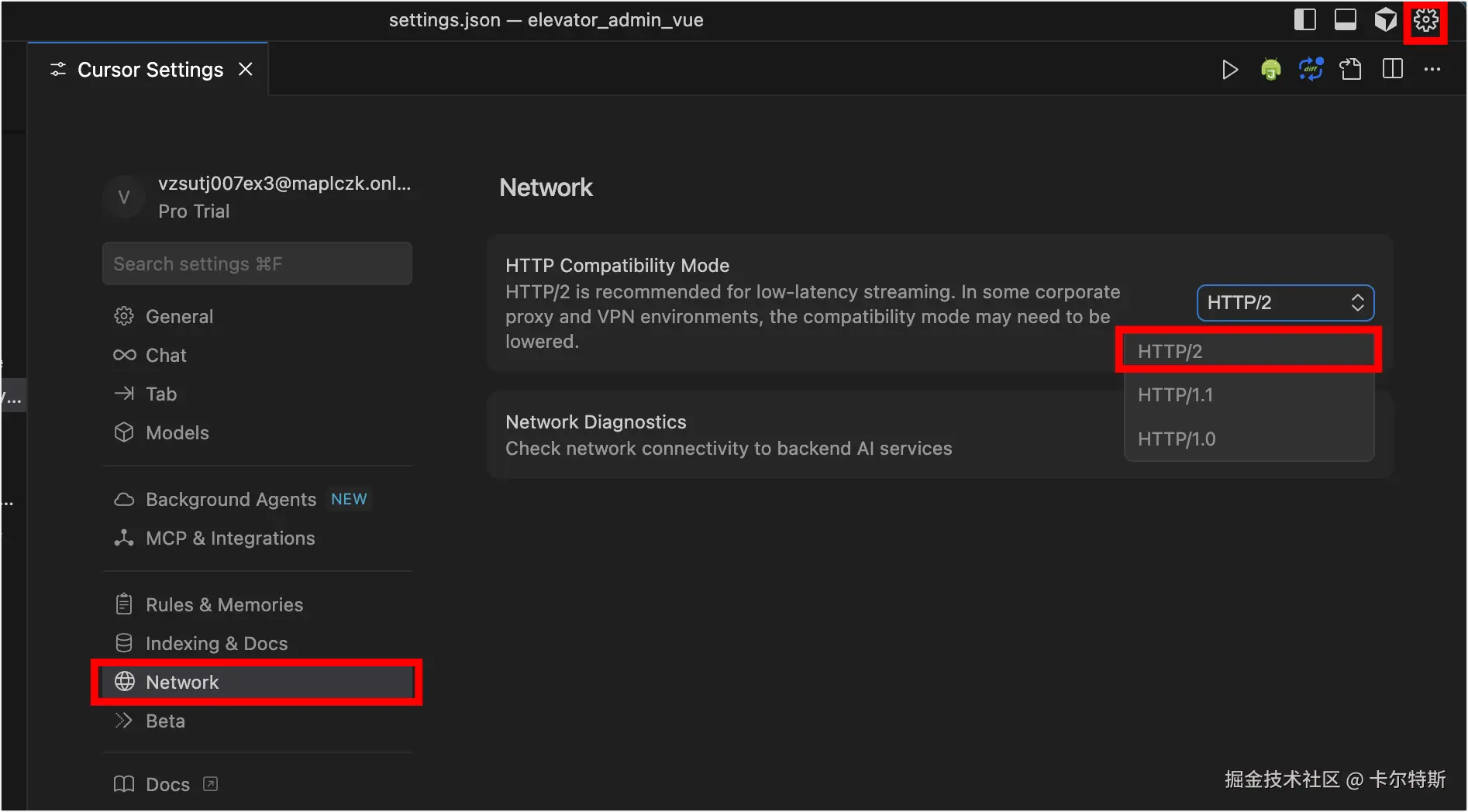This screenshot has height=812, width=1468.
Task: Click the Network Diagnostics label
Action: tap(596, 421)
